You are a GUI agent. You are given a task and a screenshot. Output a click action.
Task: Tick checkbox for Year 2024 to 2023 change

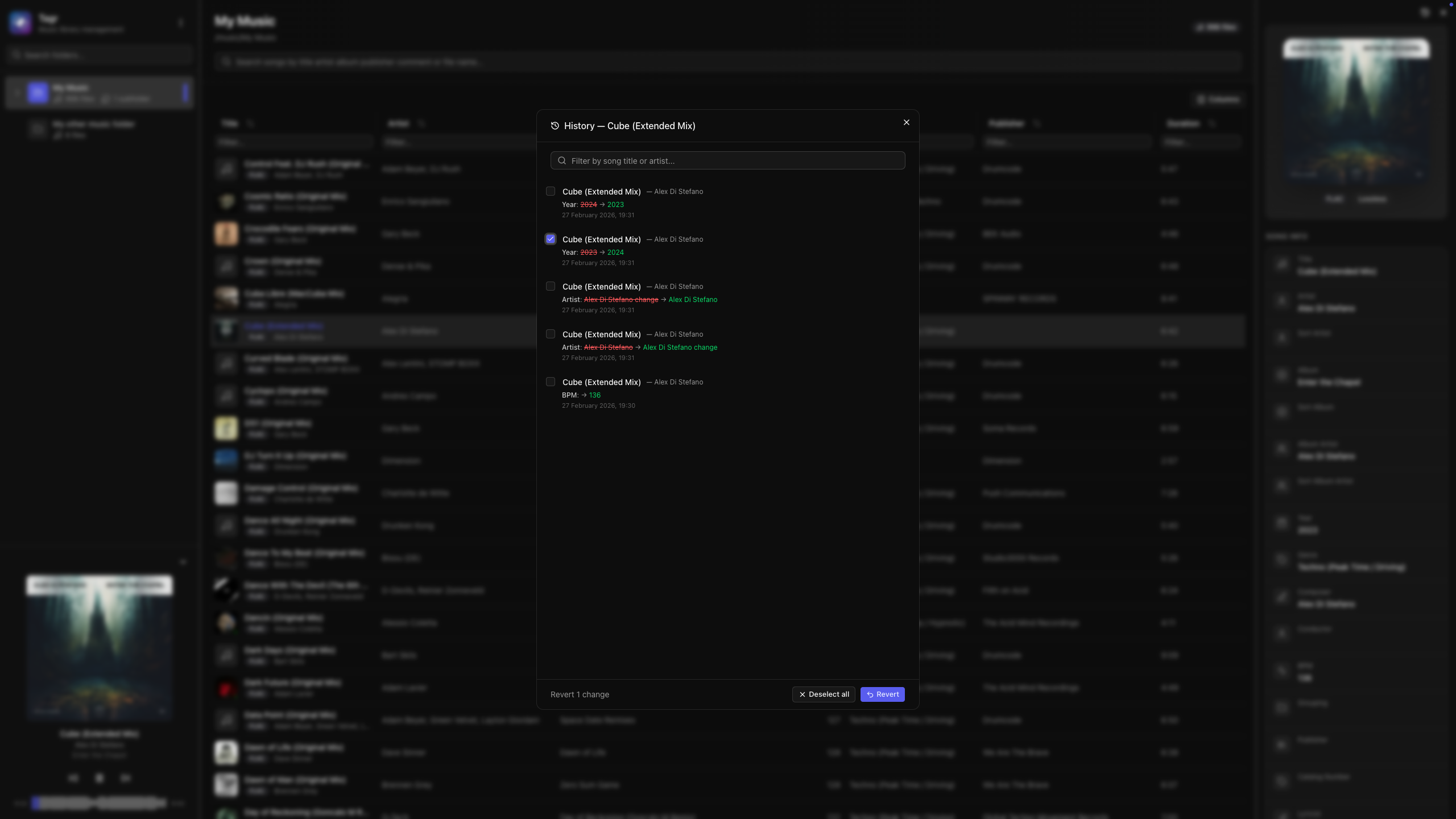coord(550,191)
